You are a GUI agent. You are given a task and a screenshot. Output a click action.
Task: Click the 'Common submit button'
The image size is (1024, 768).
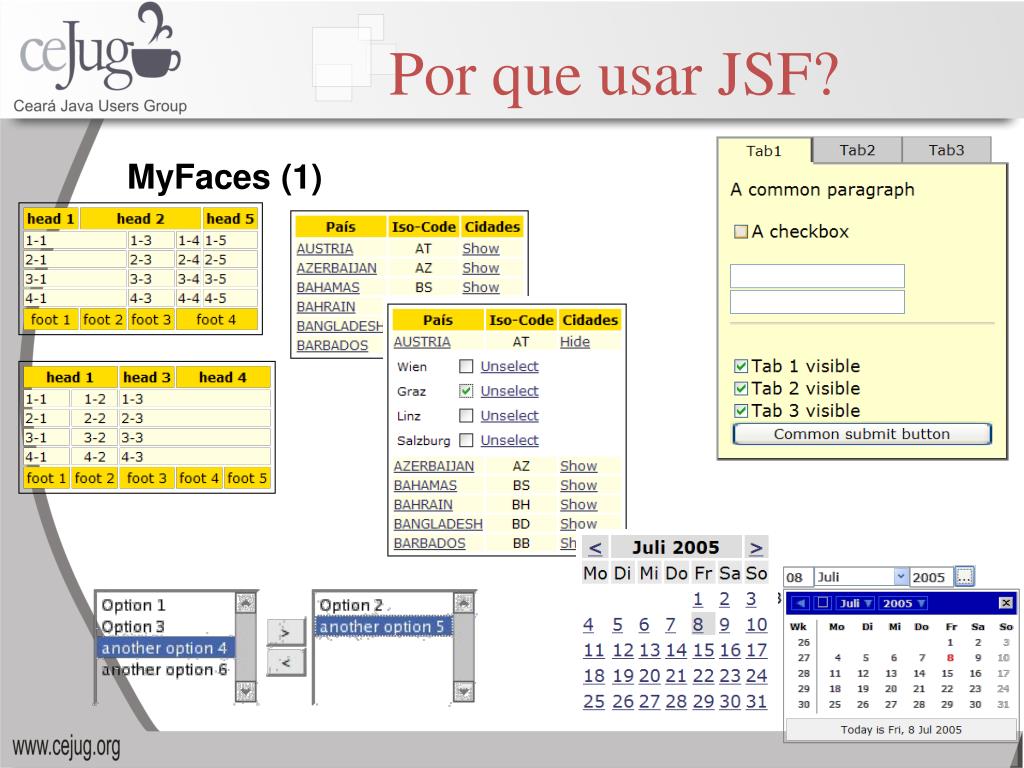click(x=862, y=434)
